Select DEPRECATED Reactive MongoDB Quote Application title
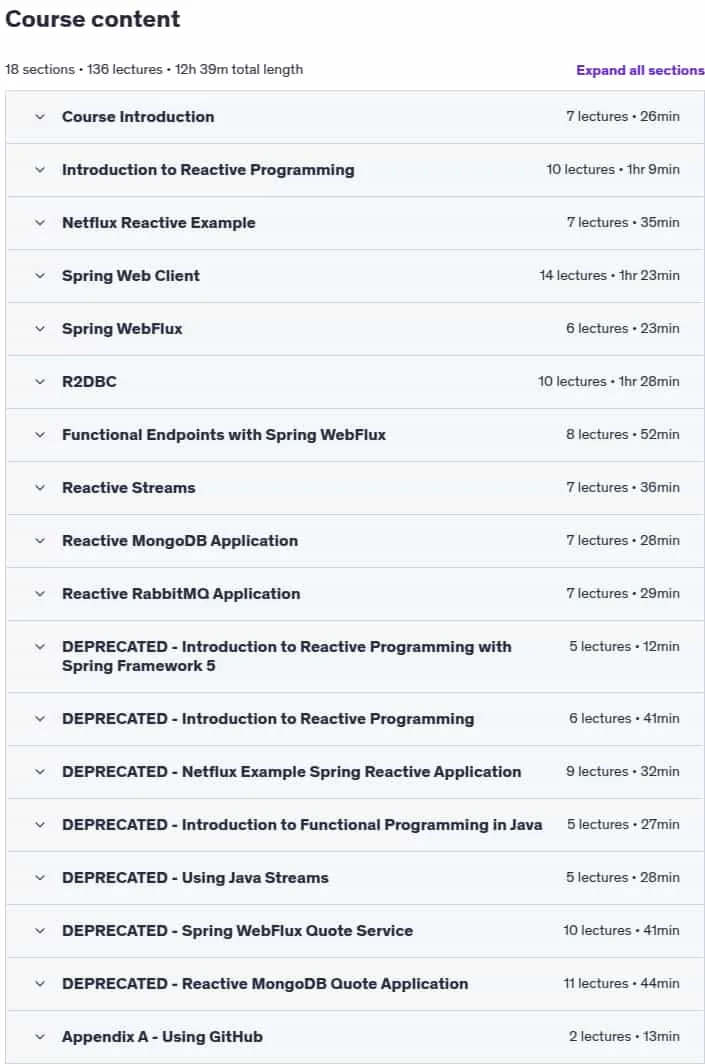 pyautogui.click(x=265, y=983)
